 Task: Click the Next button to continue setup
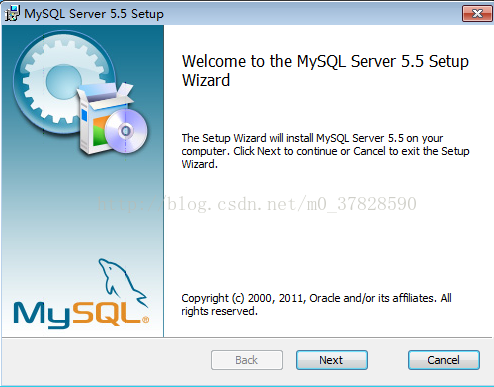(x=332, y=360)
